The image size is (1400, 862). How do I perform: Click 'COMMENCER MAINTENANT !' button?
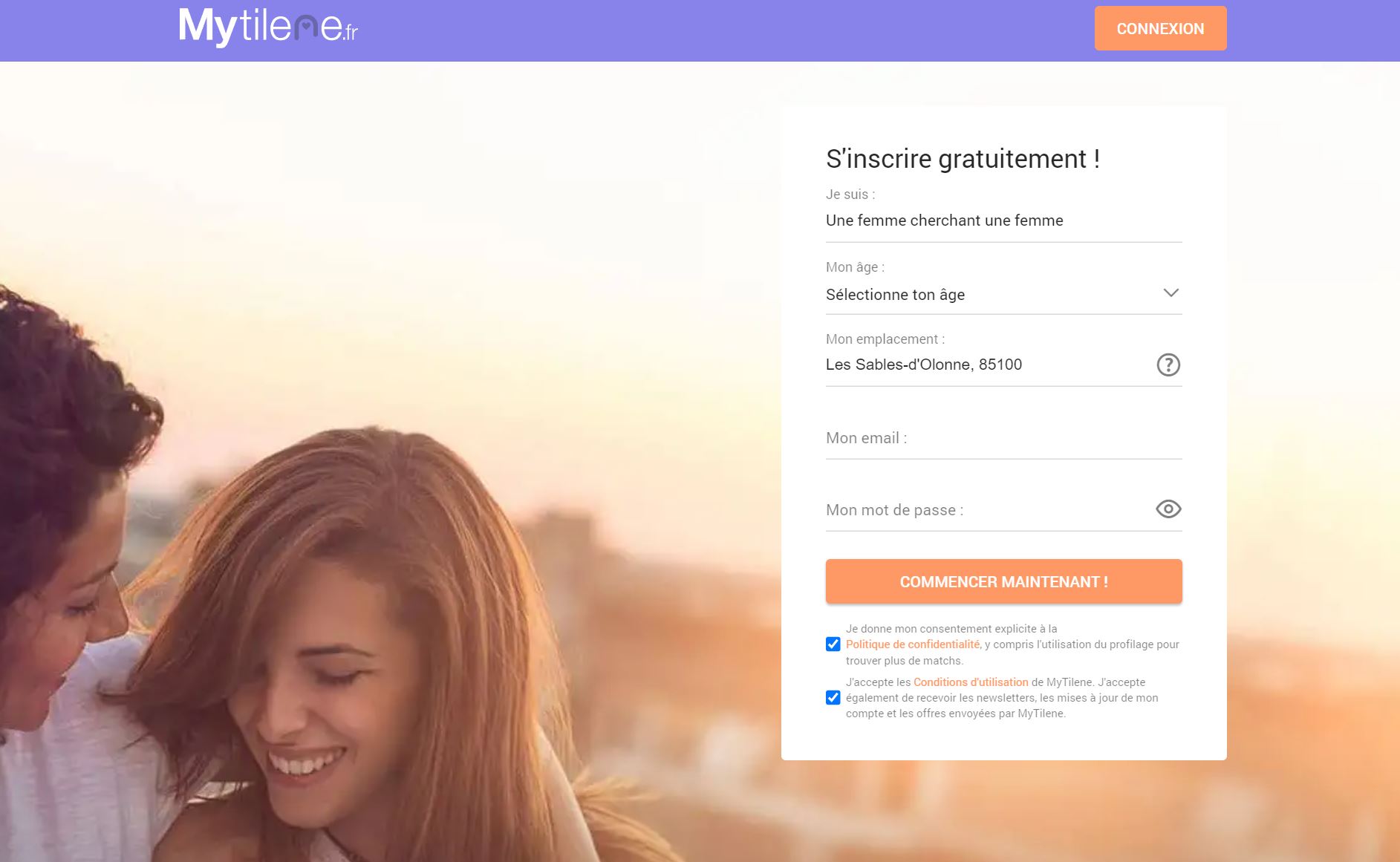click(1003, 581)
